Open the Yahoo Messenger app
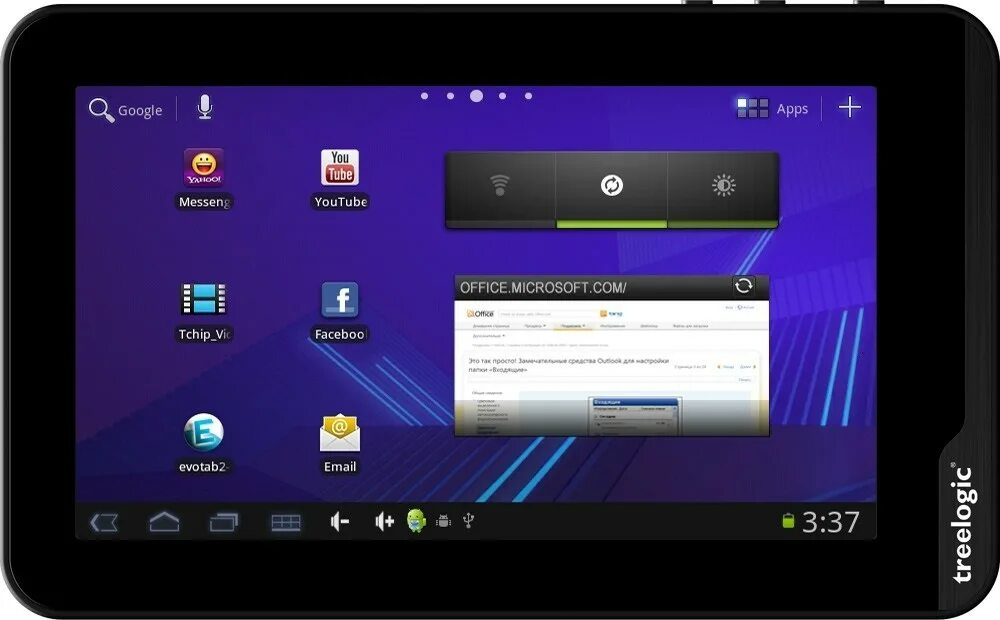The width and height of the screenshot is (1000, 620). pyautogui.click(x=204, y=179)
